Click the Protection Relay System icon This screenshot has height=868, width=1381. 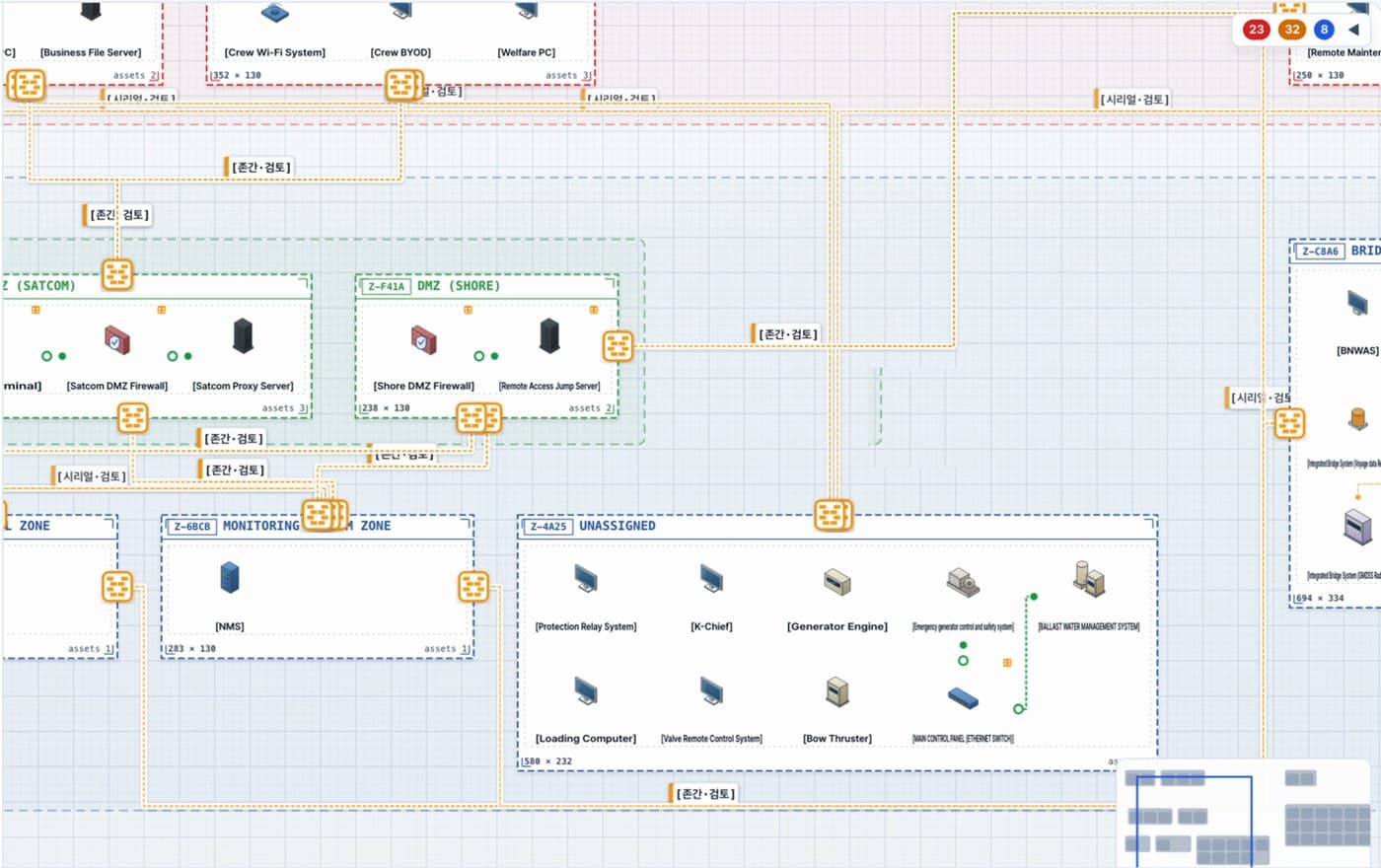(586, 578)
